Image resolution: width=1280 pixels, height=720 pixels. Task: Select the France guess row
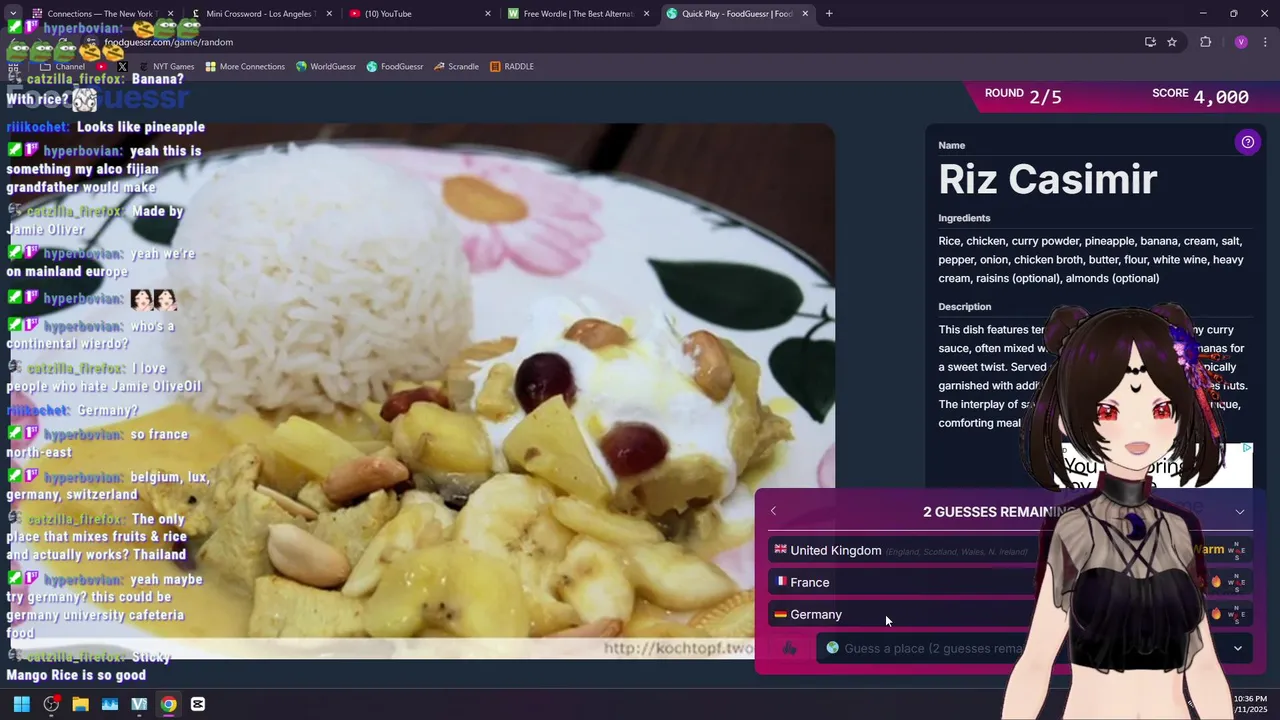click(x=1010, y=582)
